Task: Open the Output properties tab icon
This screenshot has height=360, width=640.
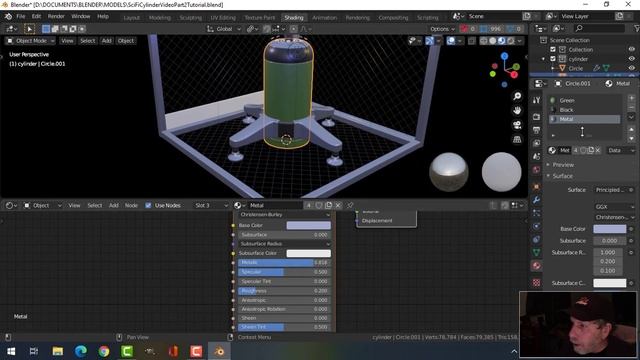Action: coord(536,130)
